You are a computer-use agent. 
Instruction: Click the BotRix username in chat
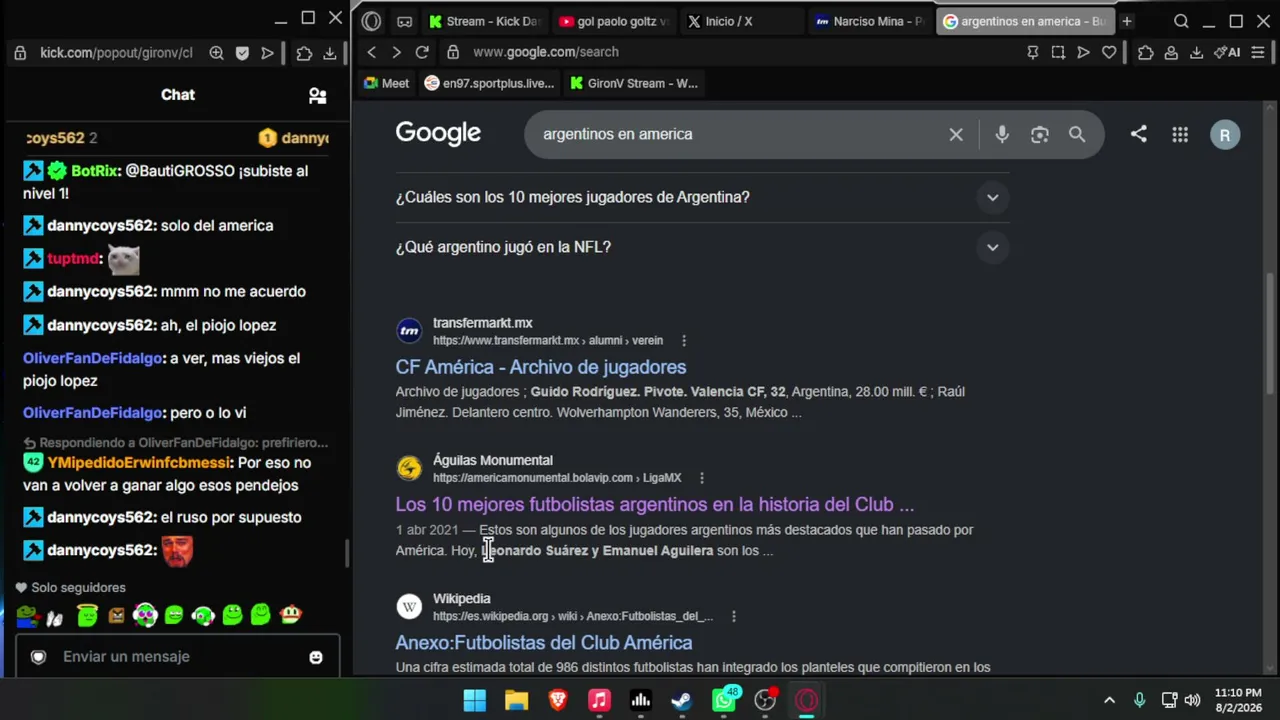(x=95, y=171)
